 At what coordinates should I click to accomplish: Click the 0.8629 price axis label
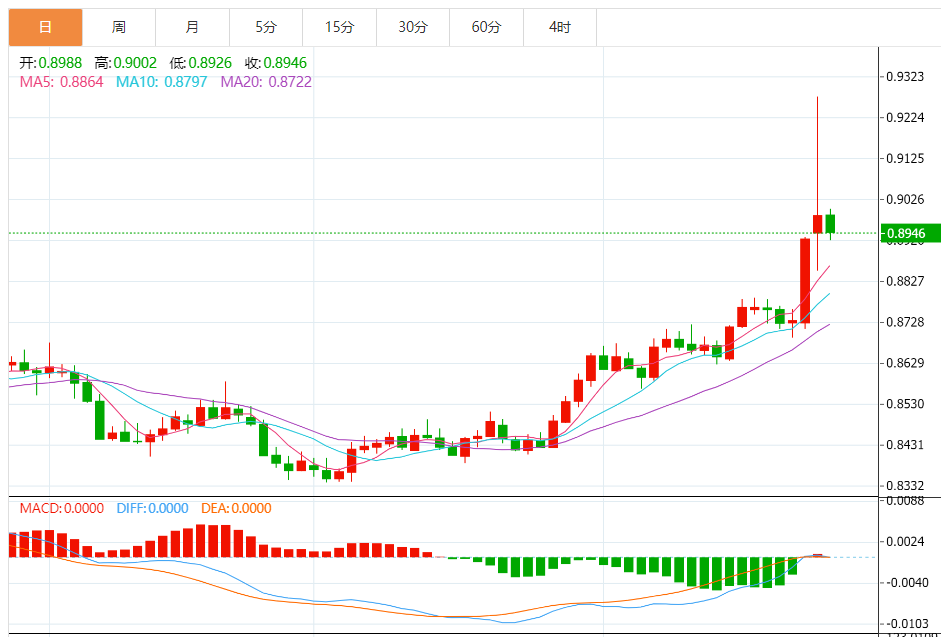tap(906, 363)
